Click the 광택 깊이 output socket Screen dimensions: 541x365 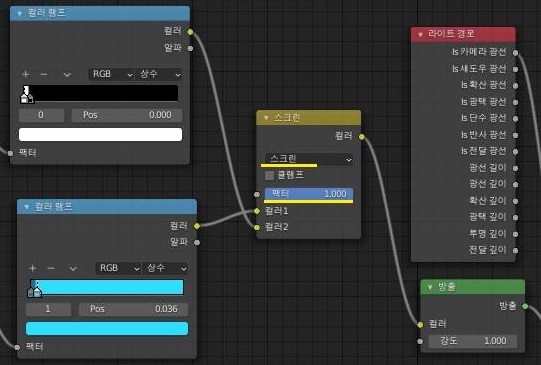(x=515, y=217)
